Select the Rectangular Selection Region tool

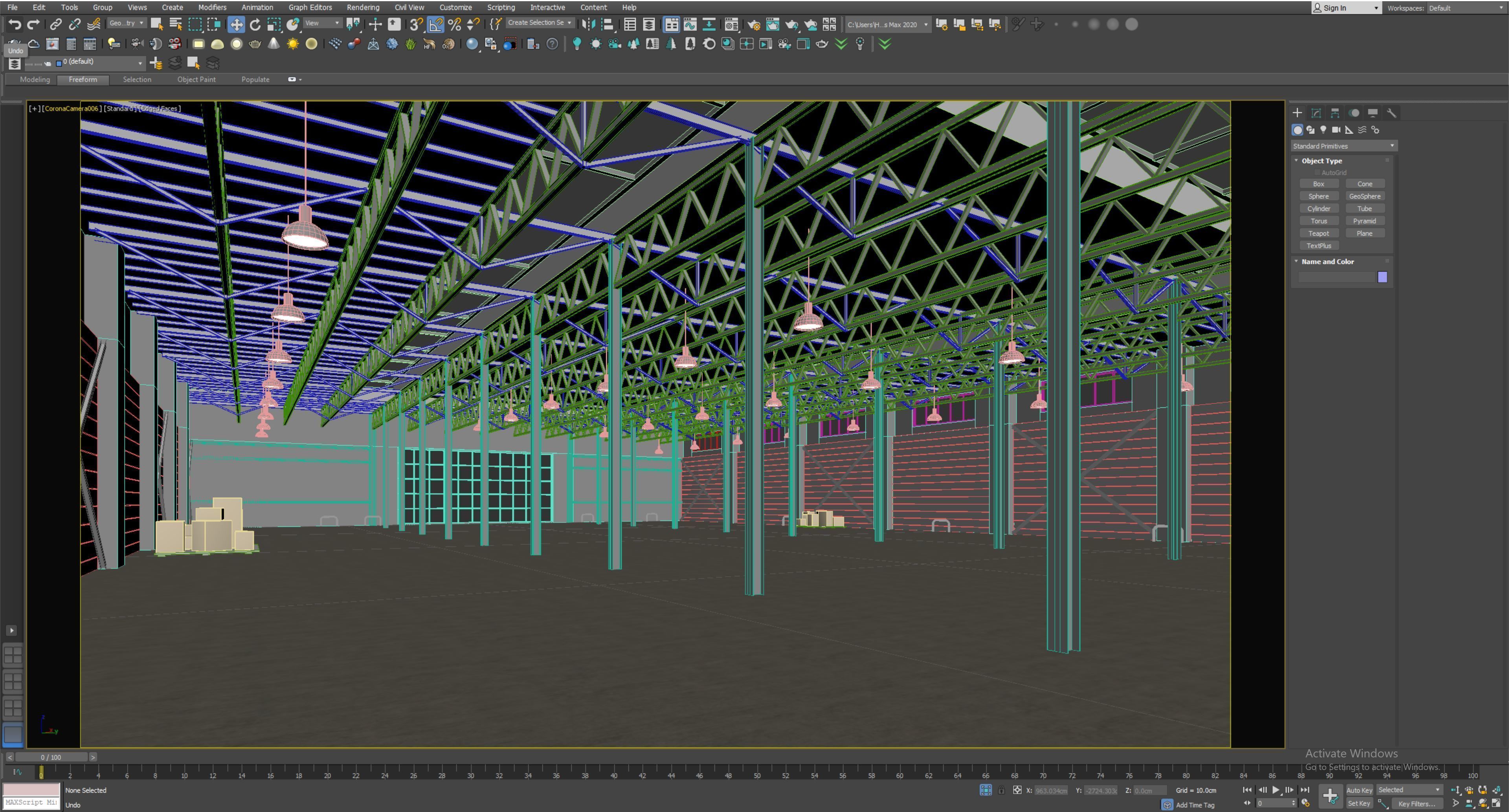point(195,24)
